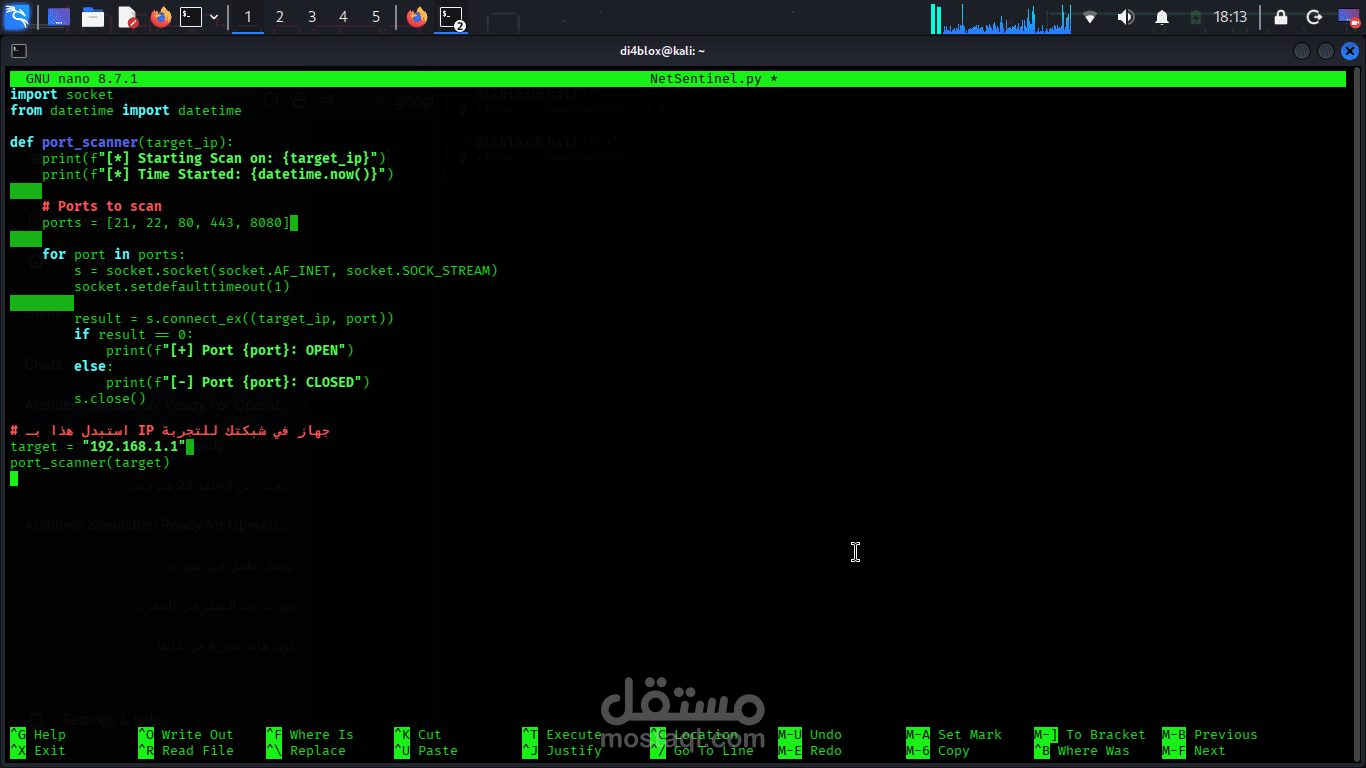Select the grouped terminal windows taskbar button
The image size is (1366, 768).
[452, 17]
